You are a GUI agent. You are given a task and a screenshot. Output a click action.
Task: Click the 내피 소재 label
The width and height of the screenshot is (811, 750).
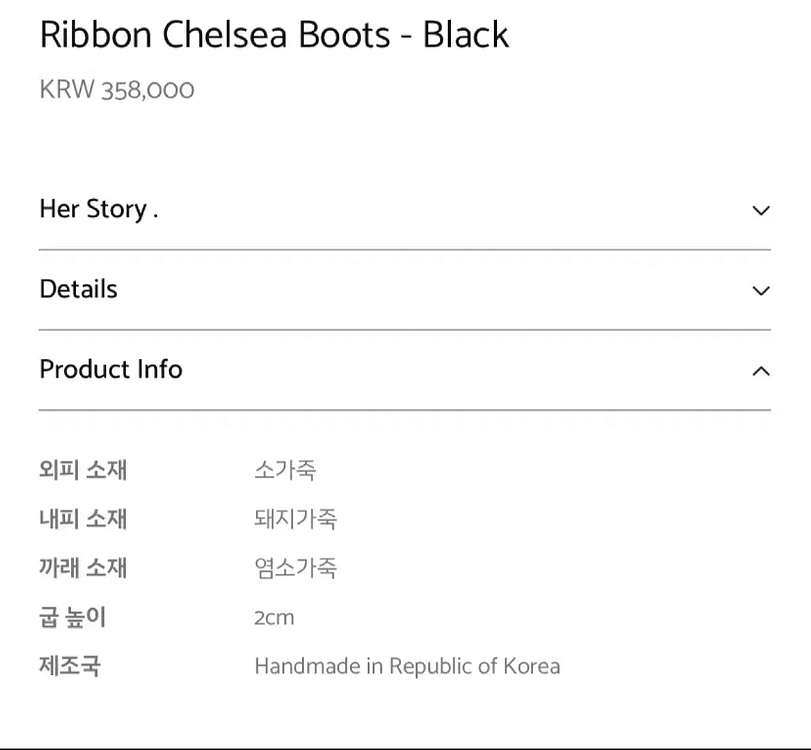pos(83,519)
